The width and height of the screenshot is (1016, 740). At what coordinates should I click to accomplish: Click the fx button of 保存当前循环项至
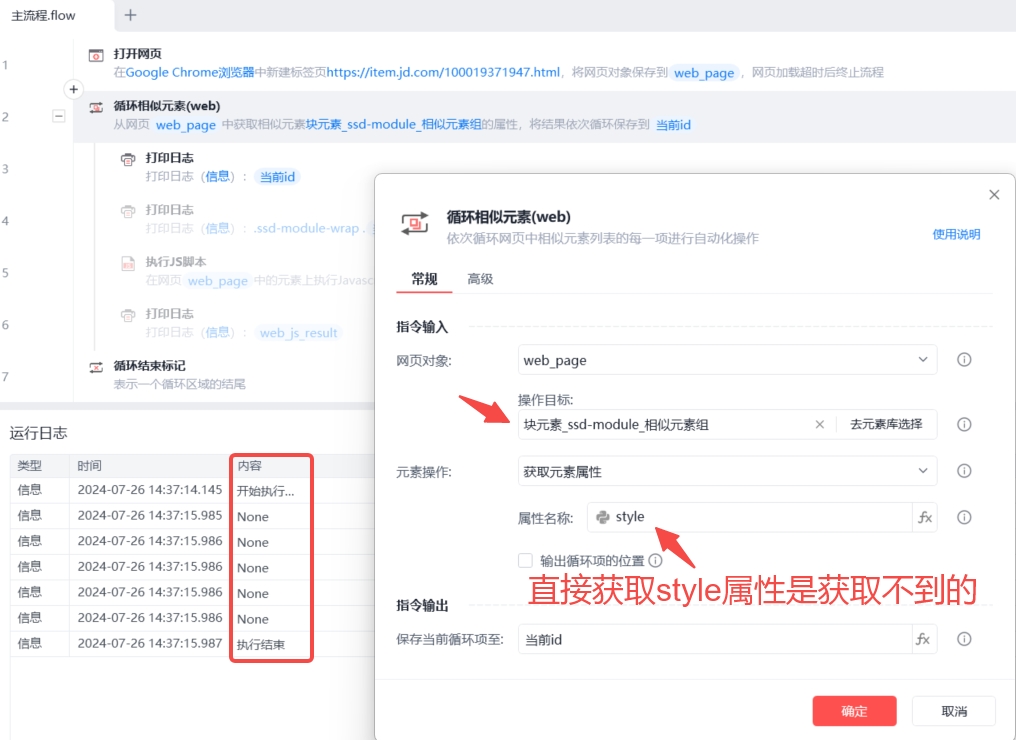(923, 640)
